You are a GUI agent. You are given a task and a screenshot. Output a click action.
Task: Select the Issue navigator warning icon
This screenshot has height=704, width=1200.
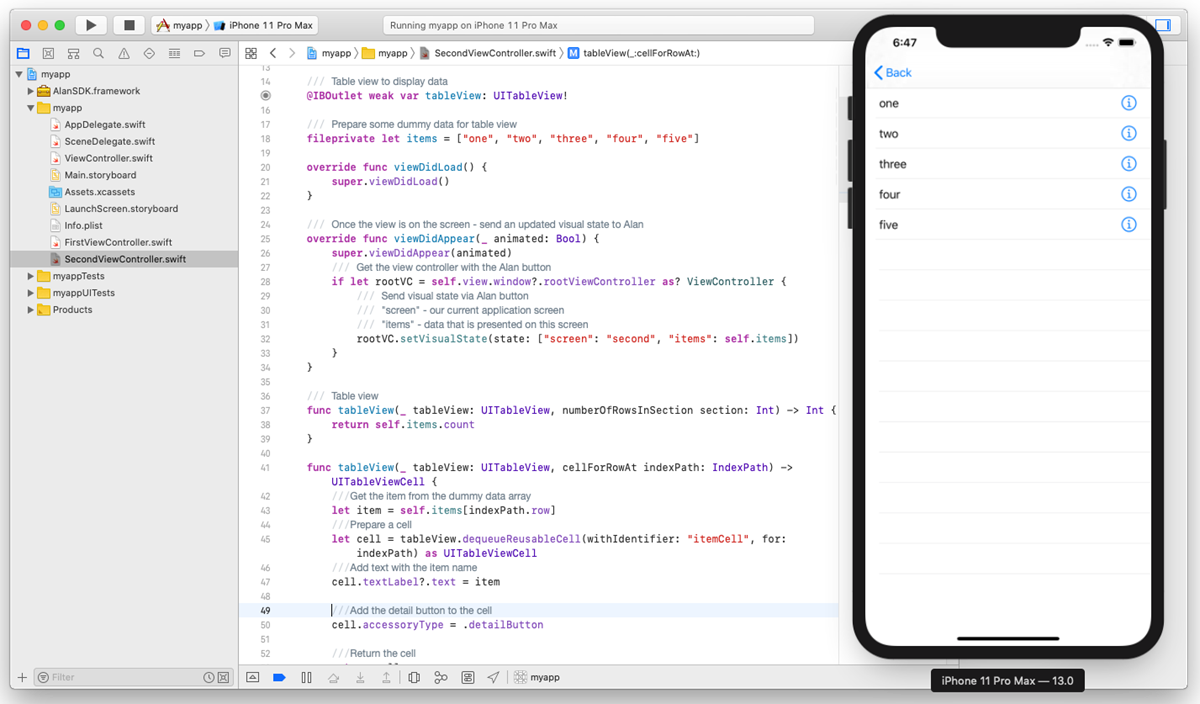click(x=122, y=53)
